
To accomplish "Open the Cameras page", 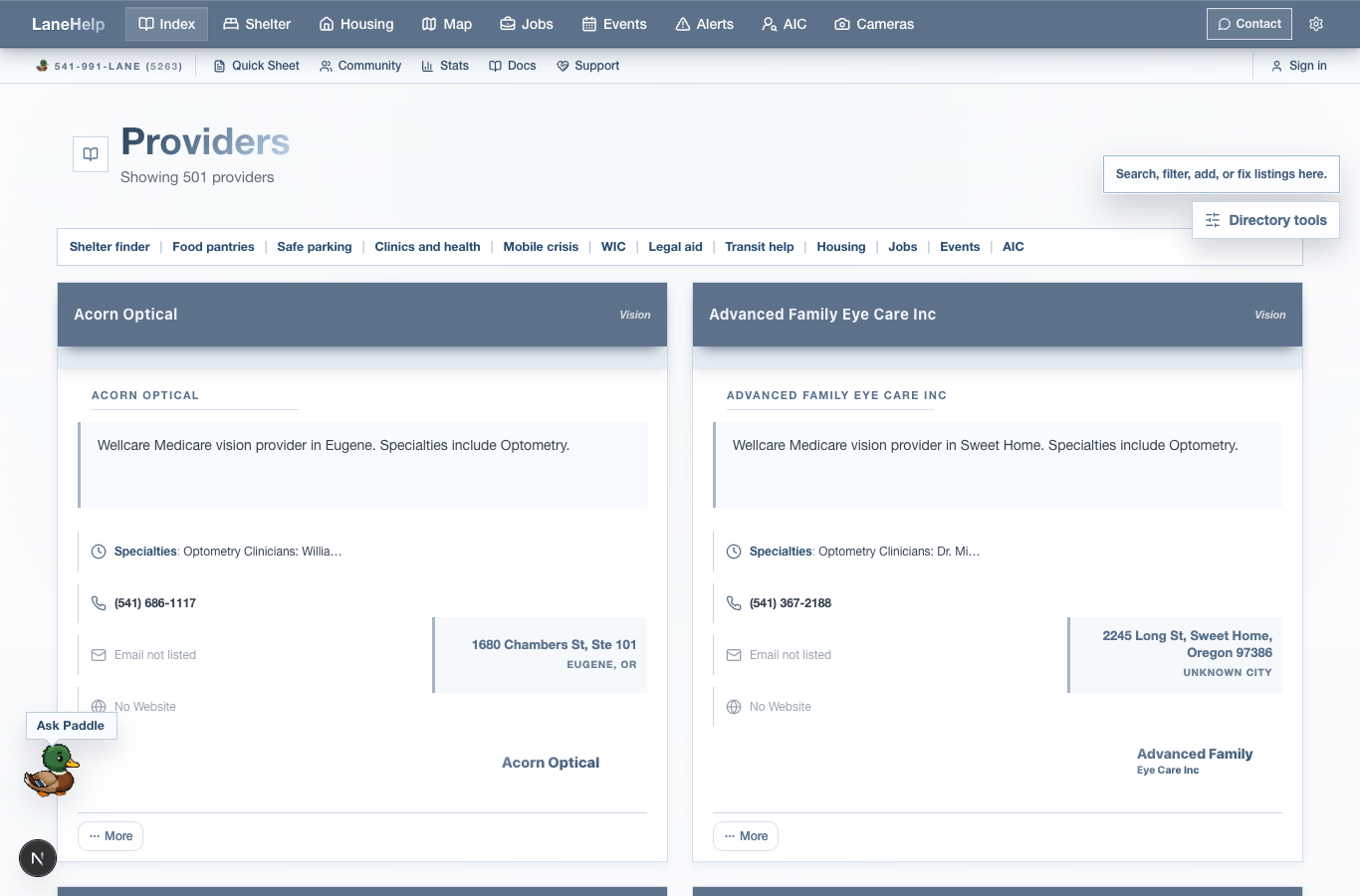I will click(874, 24).
